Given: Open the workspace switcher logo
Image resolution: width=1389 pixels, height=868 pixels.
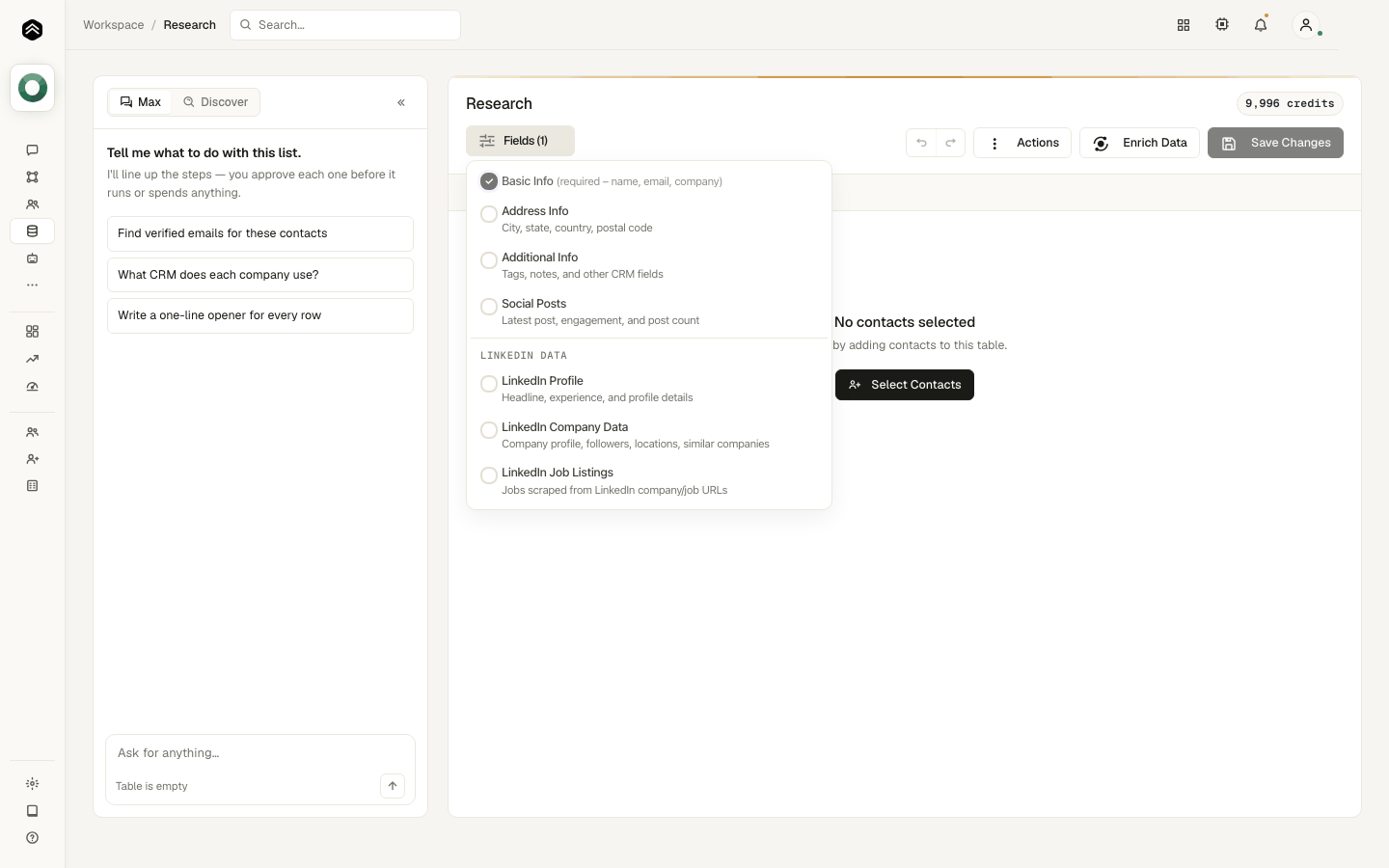Looking at the screenshot, I should coord(33,89).
